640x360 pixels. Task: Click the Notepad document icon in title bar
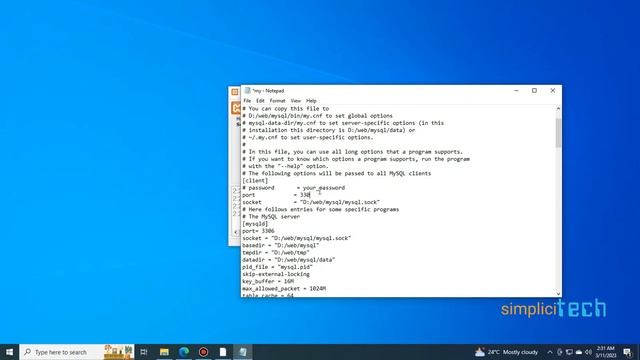tap(247, 91)
